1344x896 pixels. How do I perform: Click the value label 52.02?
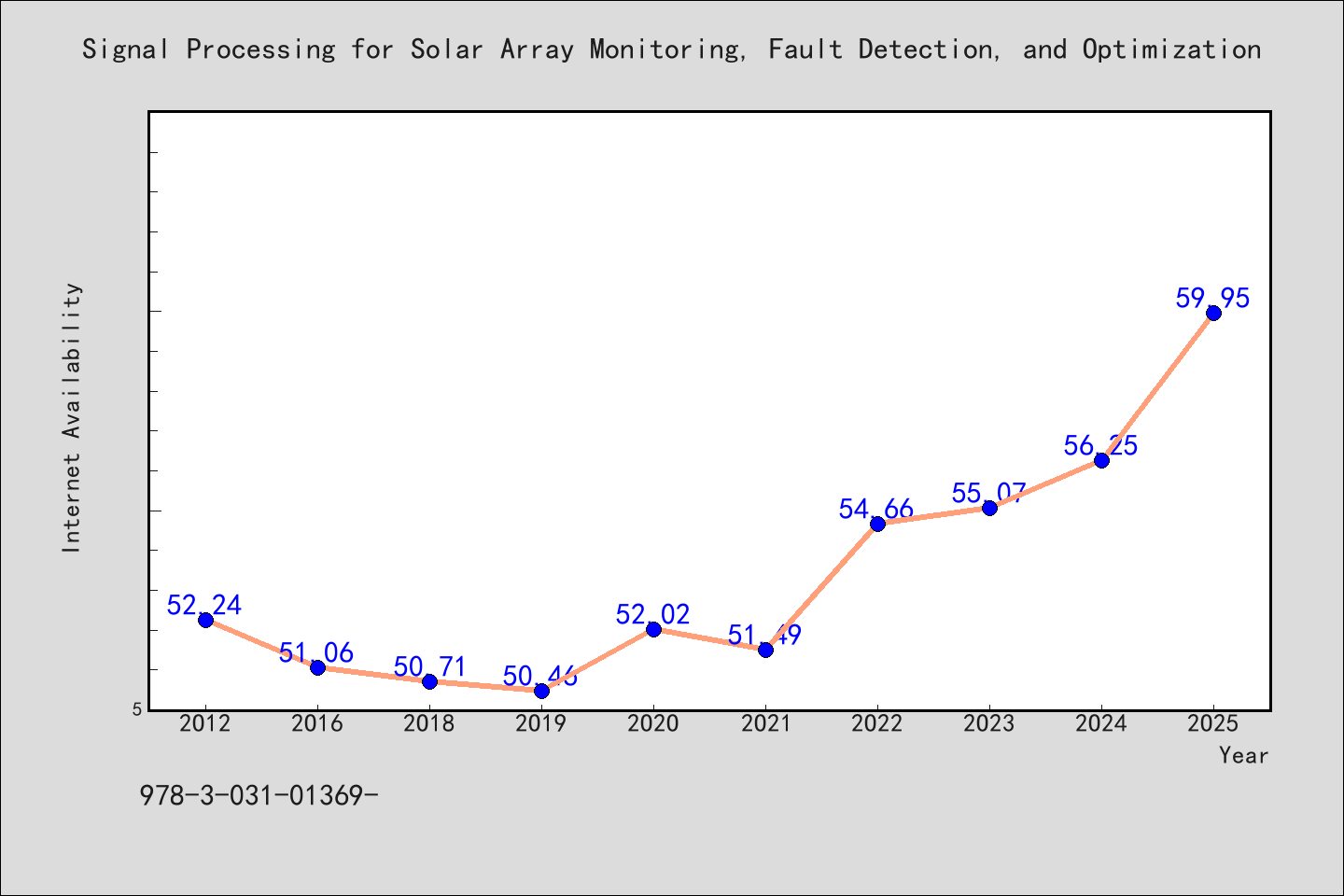pos(653,614)
